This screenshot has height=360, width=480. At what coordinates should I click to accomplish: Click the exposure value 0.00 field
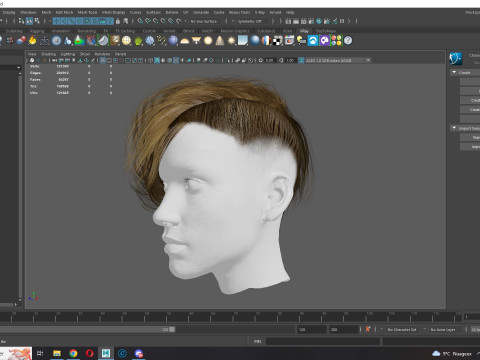269,60
